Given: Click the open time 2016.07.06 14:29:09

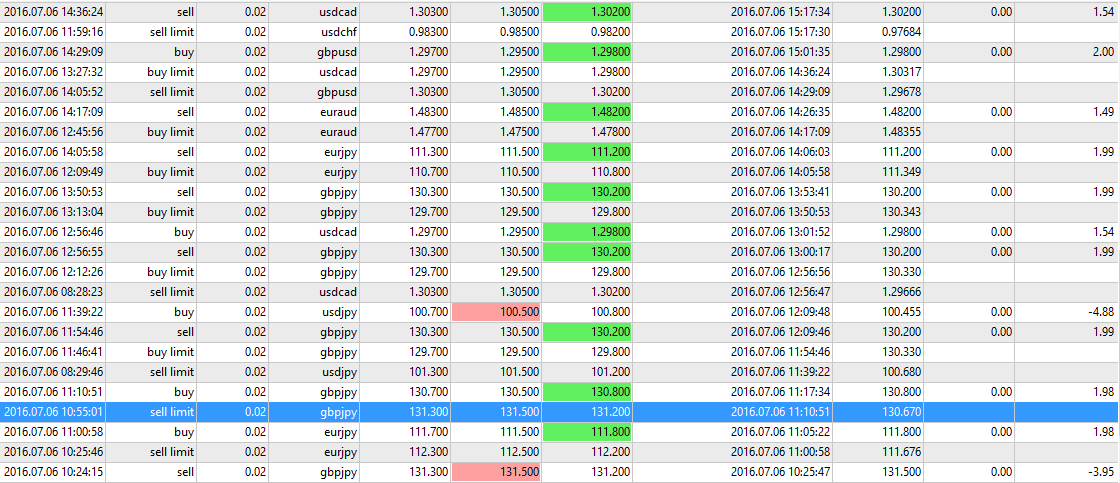Looking at the screenshot, I should tap(54, 52).
